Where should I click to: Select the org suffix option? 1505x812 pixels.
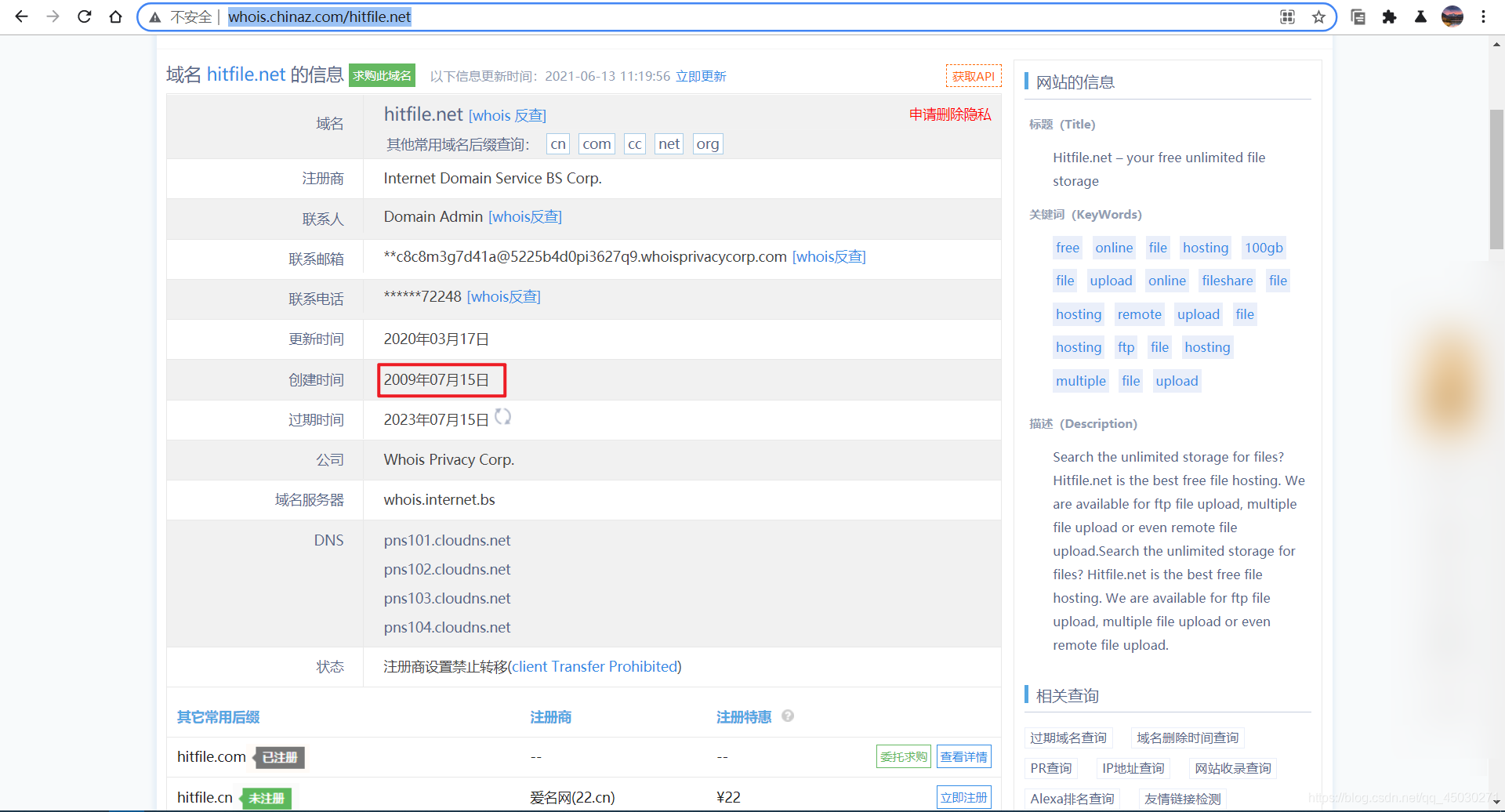click(x=708, y=143)
